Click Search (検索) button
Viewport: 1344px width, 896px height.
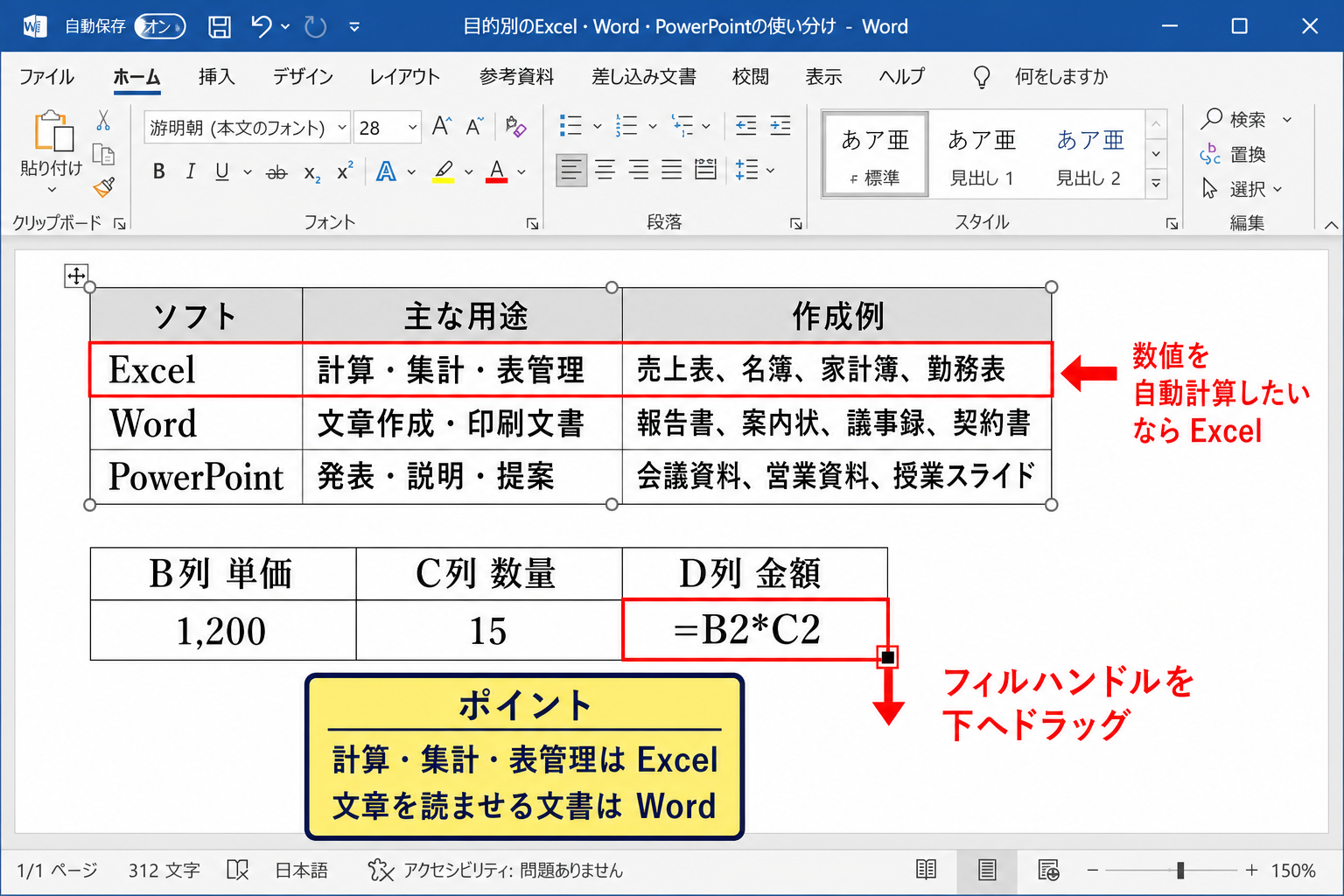click(x=1235, y=119)
